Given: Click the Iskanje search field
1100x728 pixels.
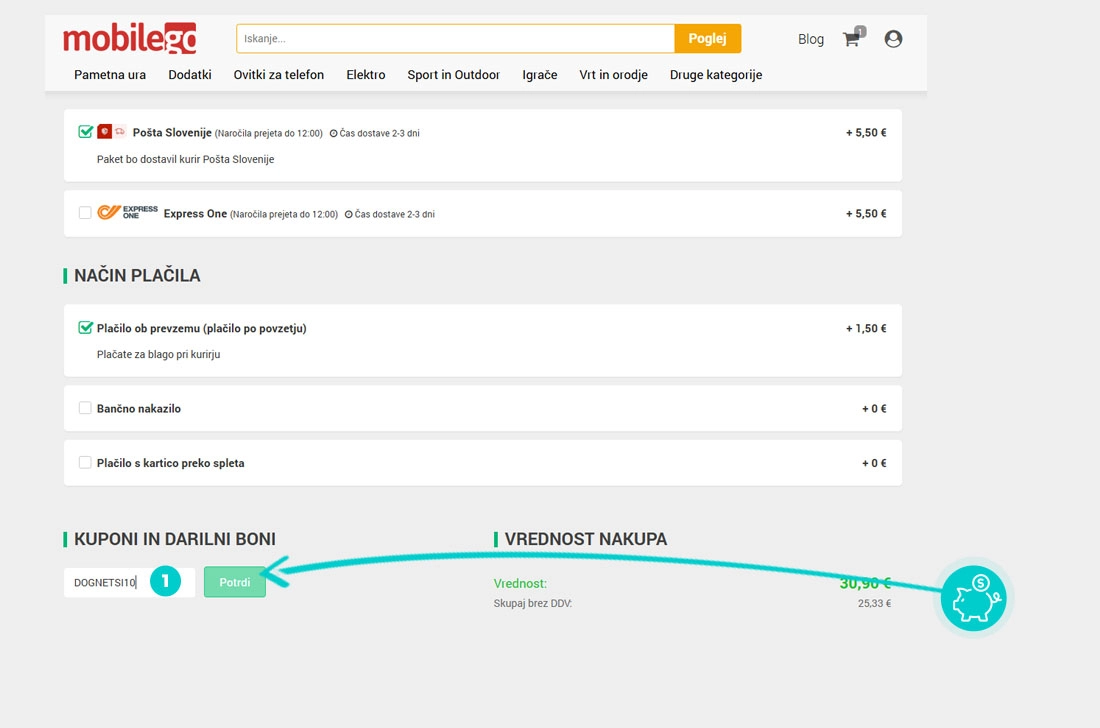Looking at the screenshot, I should tap(455, 39).
